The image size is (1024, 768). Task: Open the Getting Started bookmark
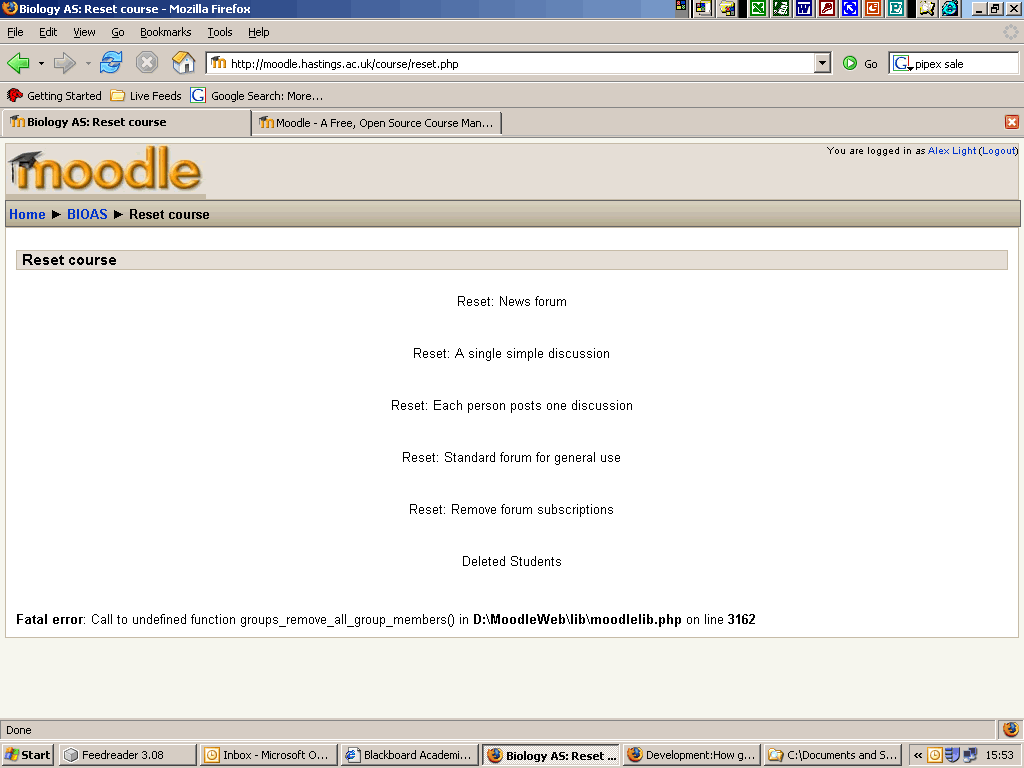coord(55,95)
